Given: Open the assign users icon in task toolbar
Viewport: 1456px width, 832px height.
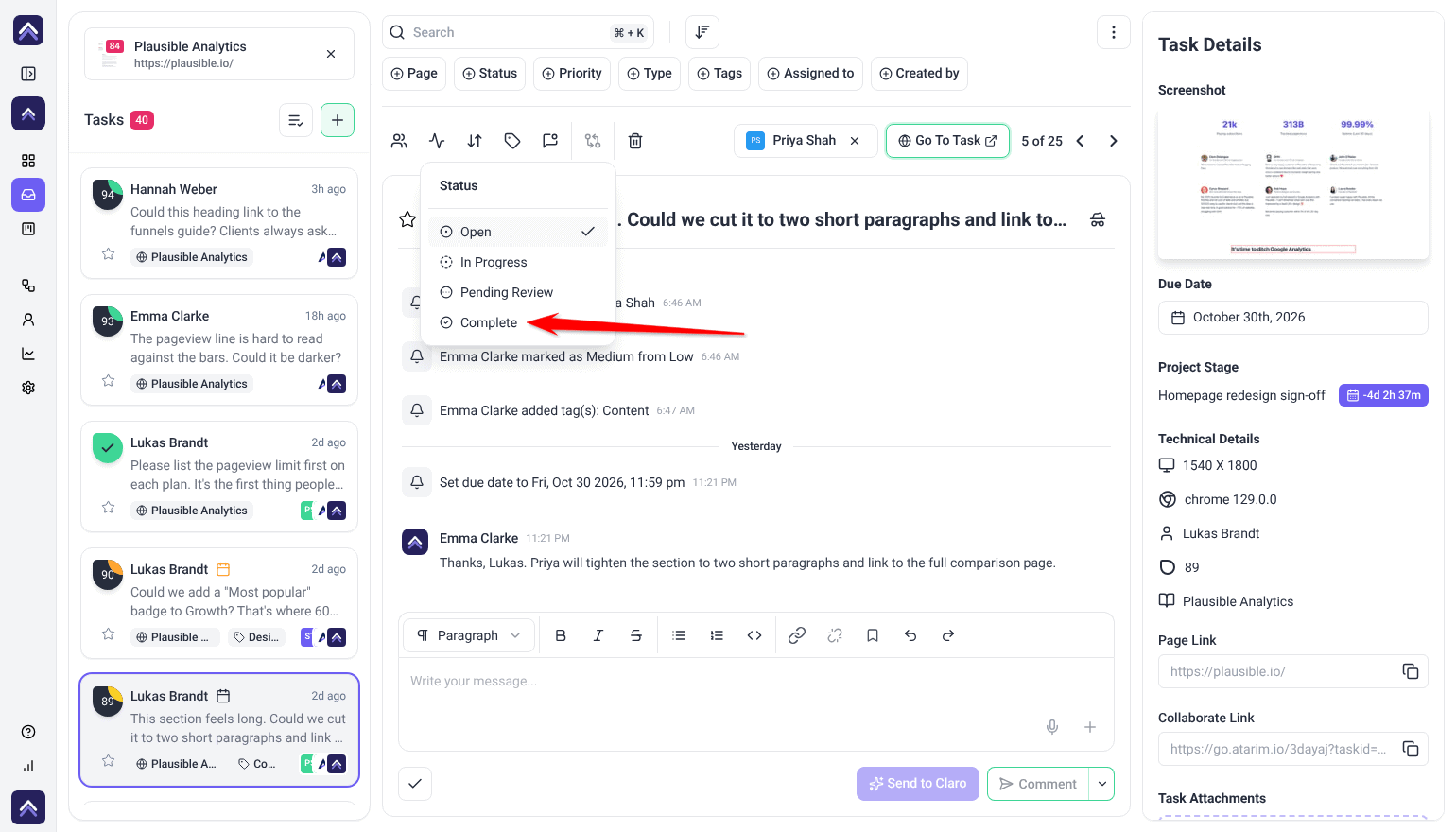Looking at the screenshot, I should pos(399,141).
